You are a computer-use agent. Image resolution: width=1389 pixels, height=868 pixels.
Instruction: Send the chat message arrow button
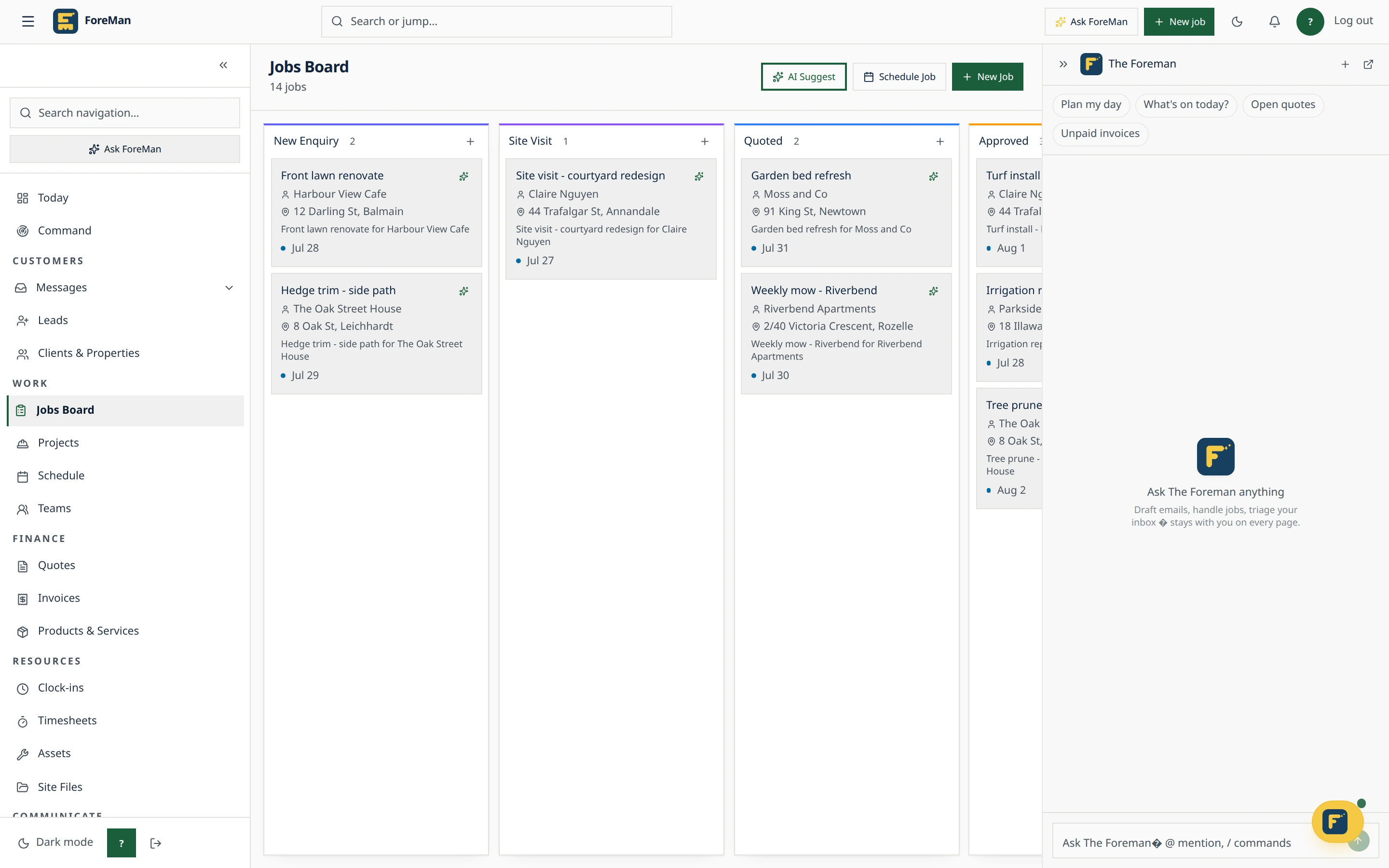[x=1358, y=841]
